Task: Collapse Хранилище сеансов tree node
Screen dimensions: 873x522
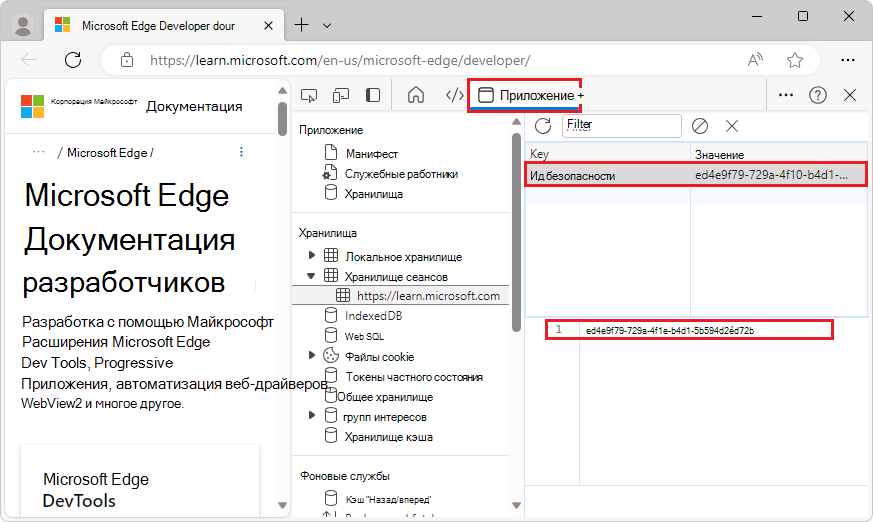Action: pyautogui.click(x=311, y=276)
